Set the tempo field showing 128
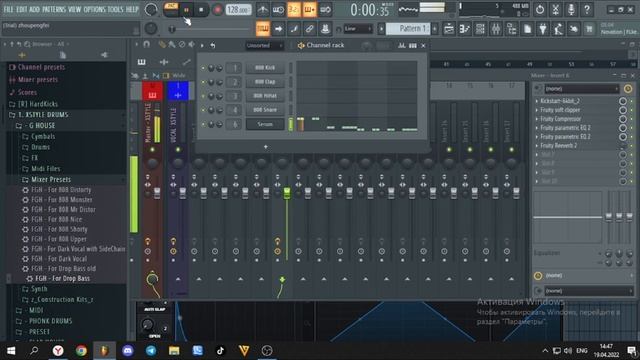The image size is (640, 360). tap(238, 9)
